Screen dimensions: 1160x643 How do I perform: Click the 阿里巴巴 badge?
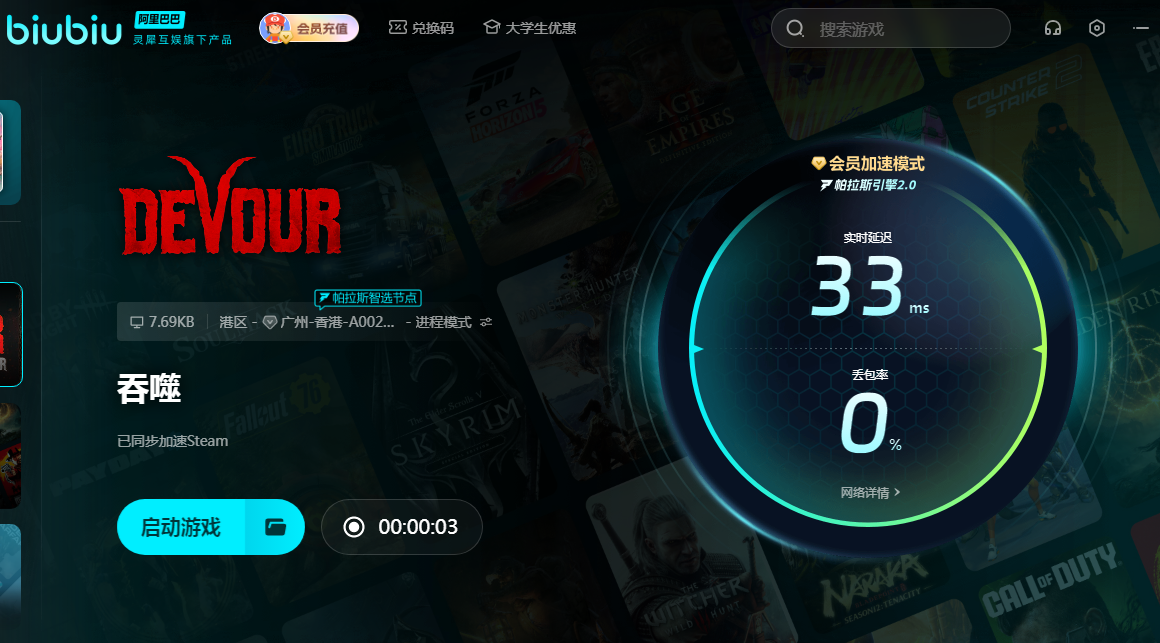pyautogui.click(x=160, y=20)
